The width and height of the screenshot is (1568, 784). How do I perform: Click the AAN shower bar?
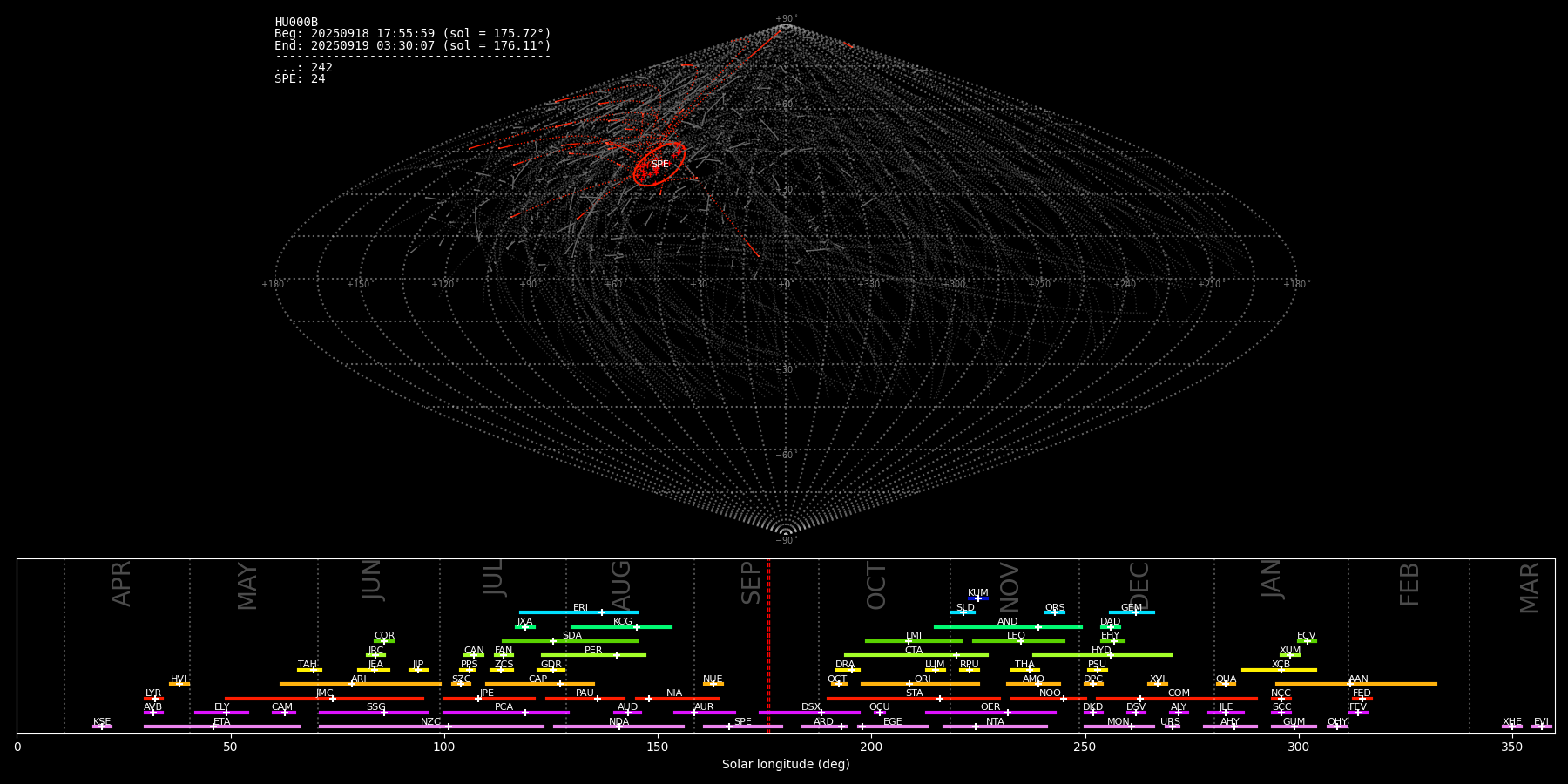click(1356, 684)
